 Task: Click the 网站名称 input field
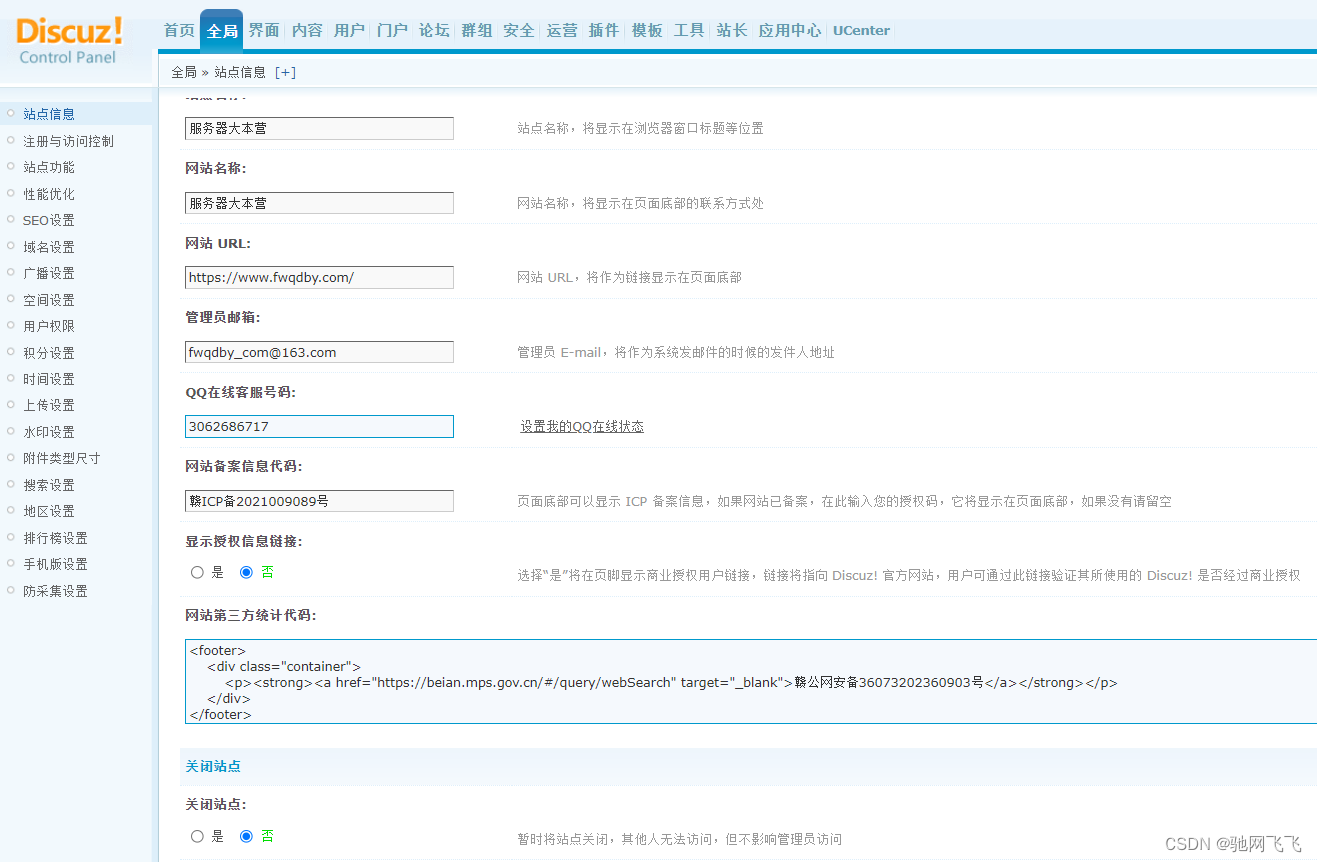319,203
